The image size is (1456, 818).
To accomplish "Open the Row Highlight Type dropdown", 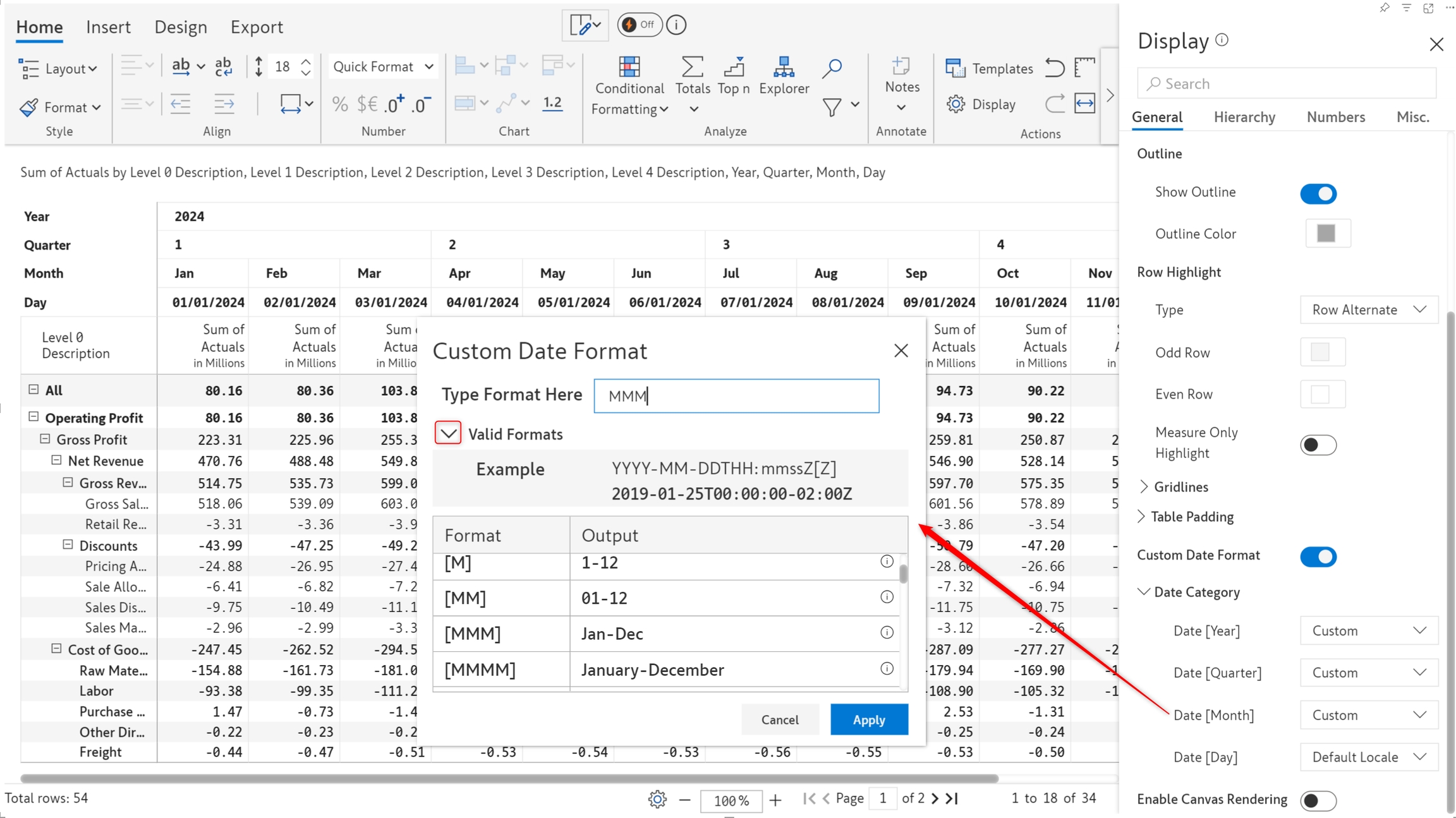I will click(1368, 310).
